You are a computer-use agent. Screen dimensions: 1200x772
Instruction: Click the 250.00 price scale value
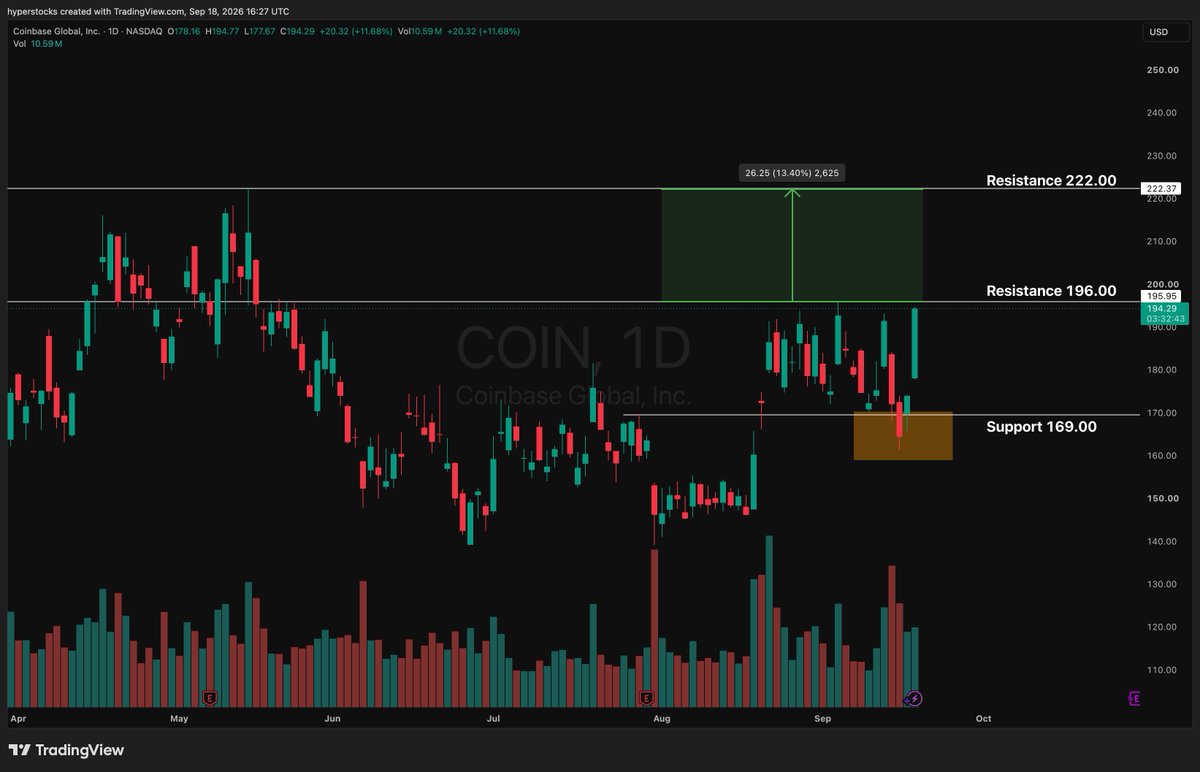coord(1162,70)
